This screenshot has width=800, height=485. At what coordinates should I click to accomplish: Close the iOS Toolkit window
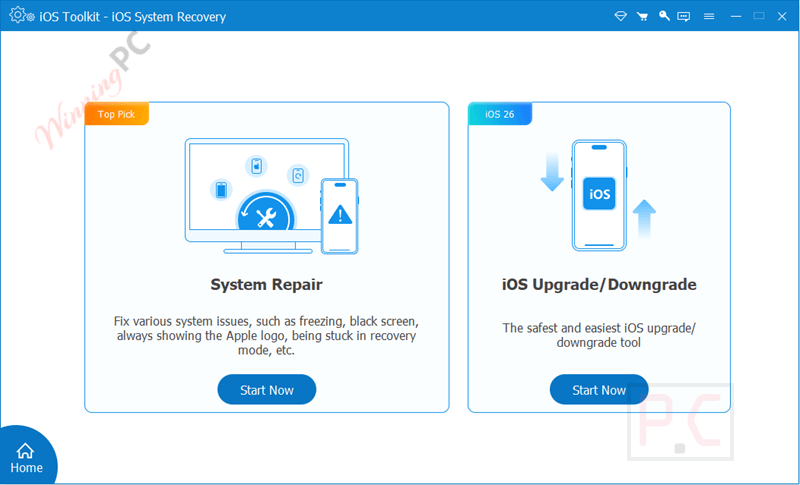782,16
